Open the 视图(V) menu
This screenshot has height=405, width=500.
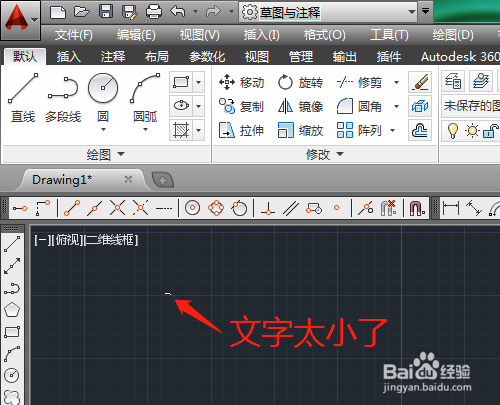point(199,35)
